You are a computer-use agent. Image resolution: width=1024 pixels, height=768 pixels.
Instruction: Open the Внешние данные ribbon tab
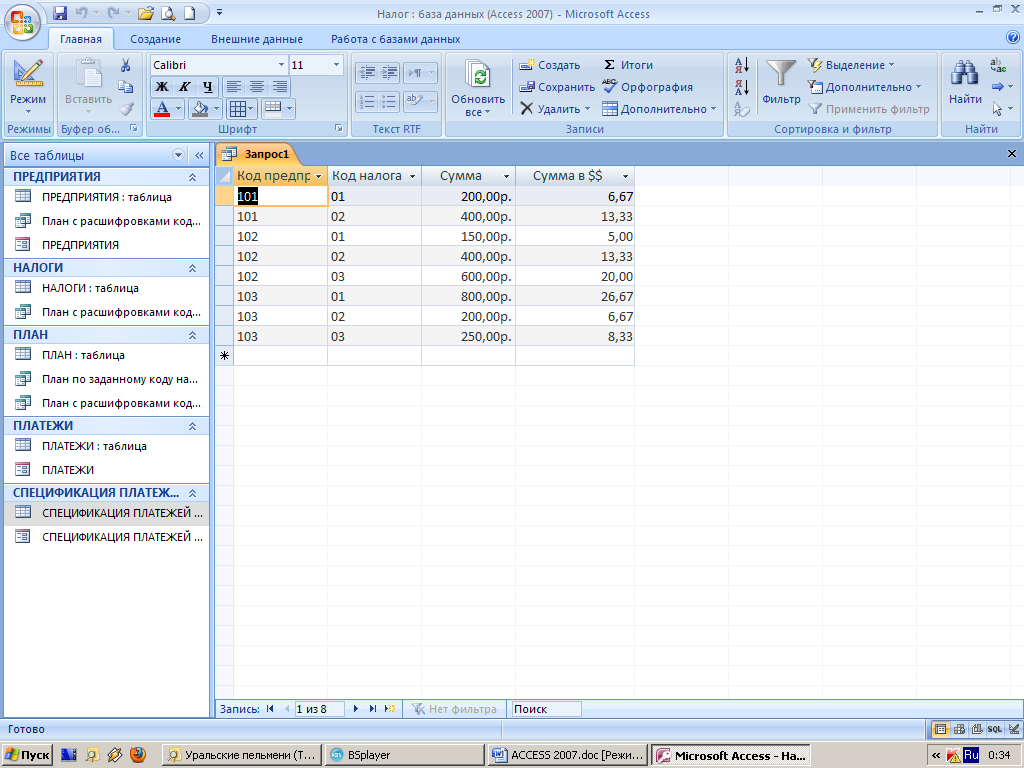point(257,39)
